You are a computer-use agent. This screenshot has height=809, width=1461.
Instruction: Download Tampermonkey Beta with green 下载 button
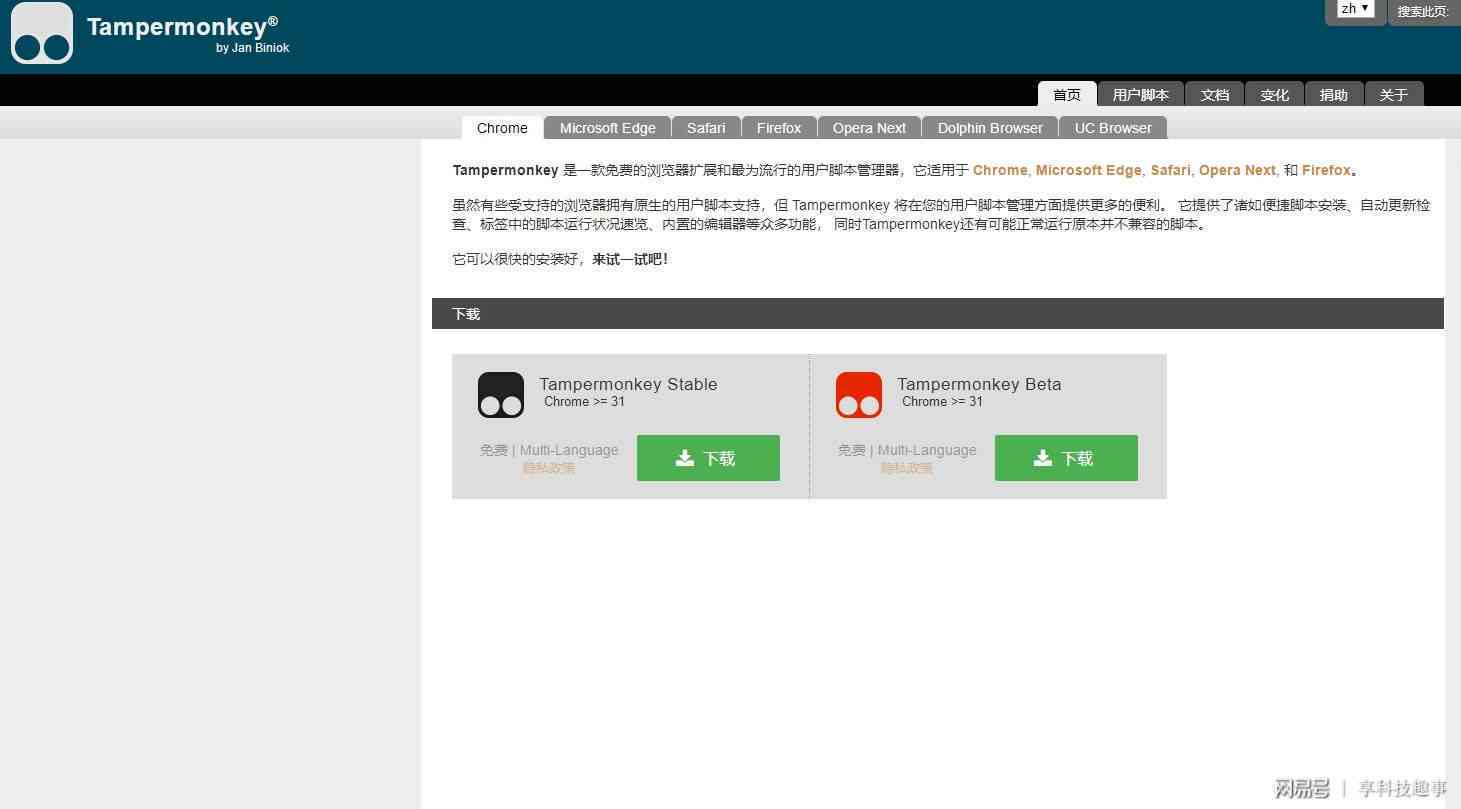point(1066,458)
